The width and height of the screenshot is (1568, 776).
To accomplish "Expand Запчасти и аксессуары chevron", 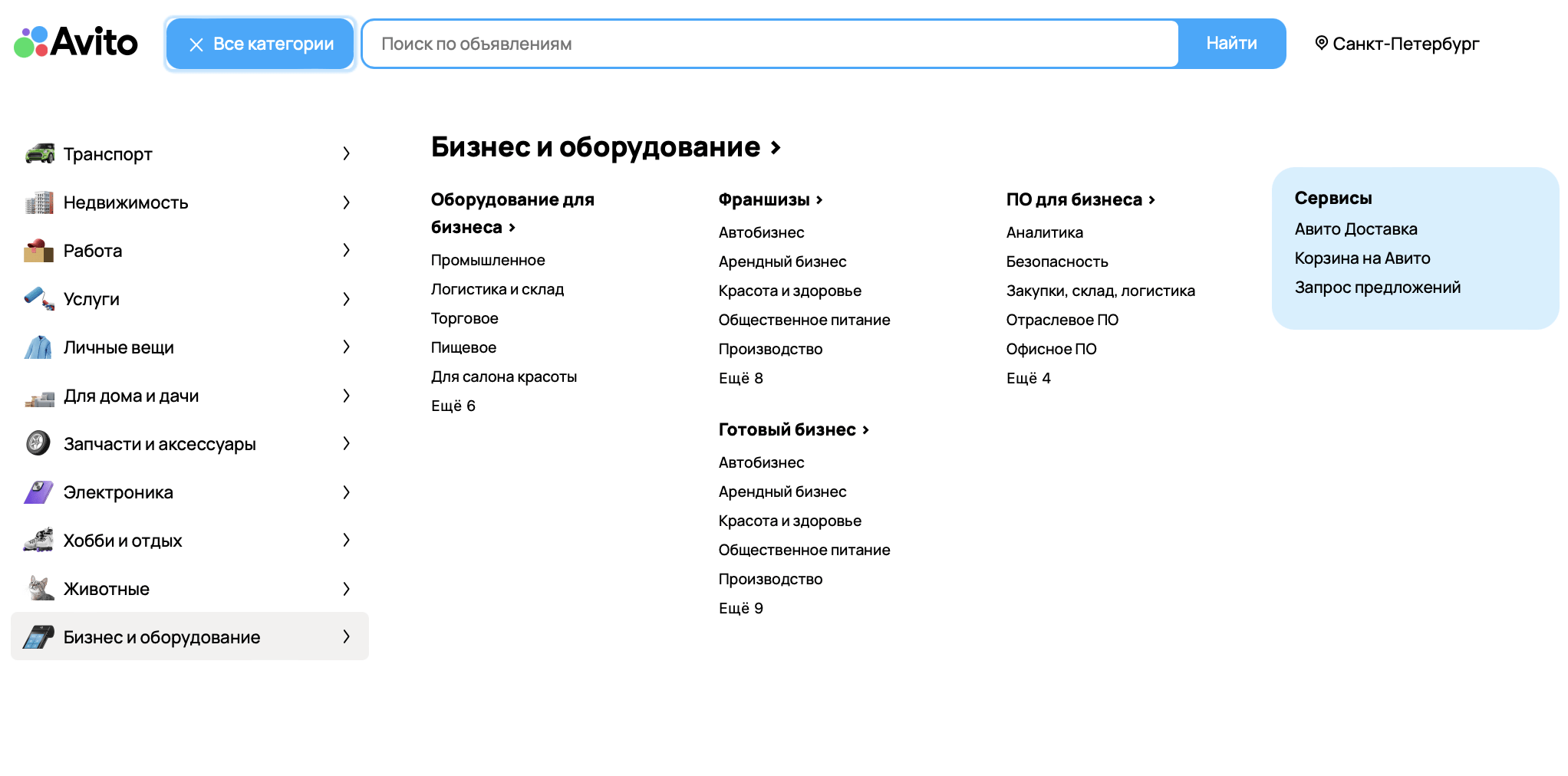I will tap(347, 443).
